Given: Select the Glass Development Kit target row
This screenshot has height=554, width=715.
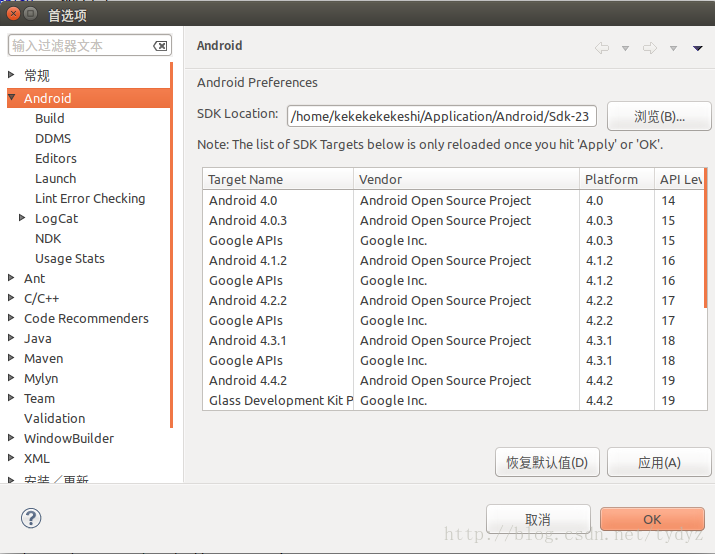Looking at the screenshot, I should coord(454,400).
